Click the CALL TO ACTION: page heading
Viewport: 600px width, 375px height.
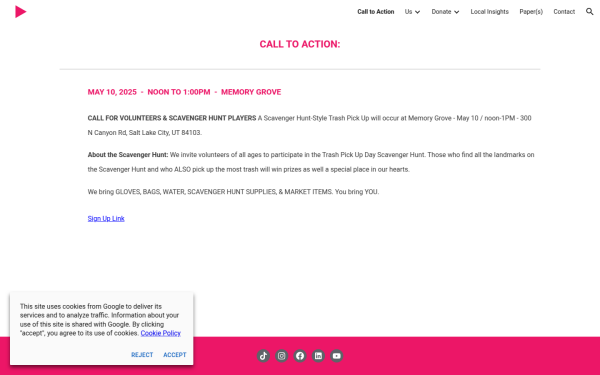click(300, 44)
